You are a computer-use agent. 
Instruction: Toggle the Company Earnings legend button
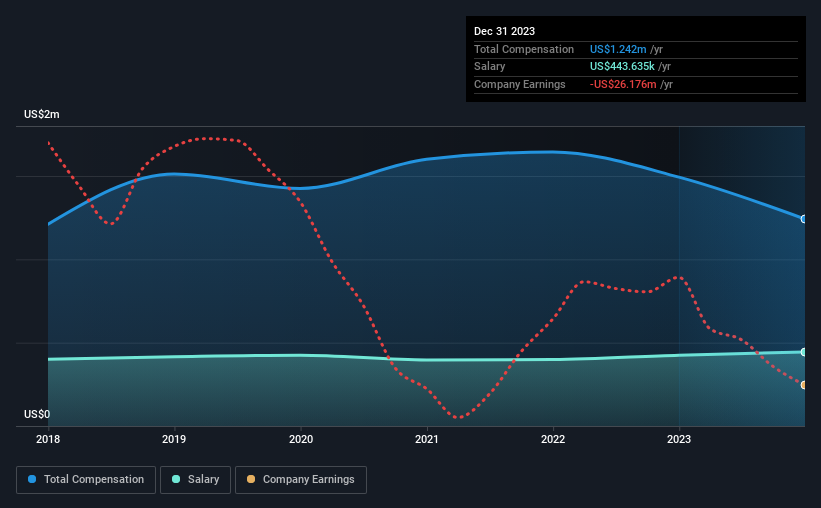[x=301, y=480]
